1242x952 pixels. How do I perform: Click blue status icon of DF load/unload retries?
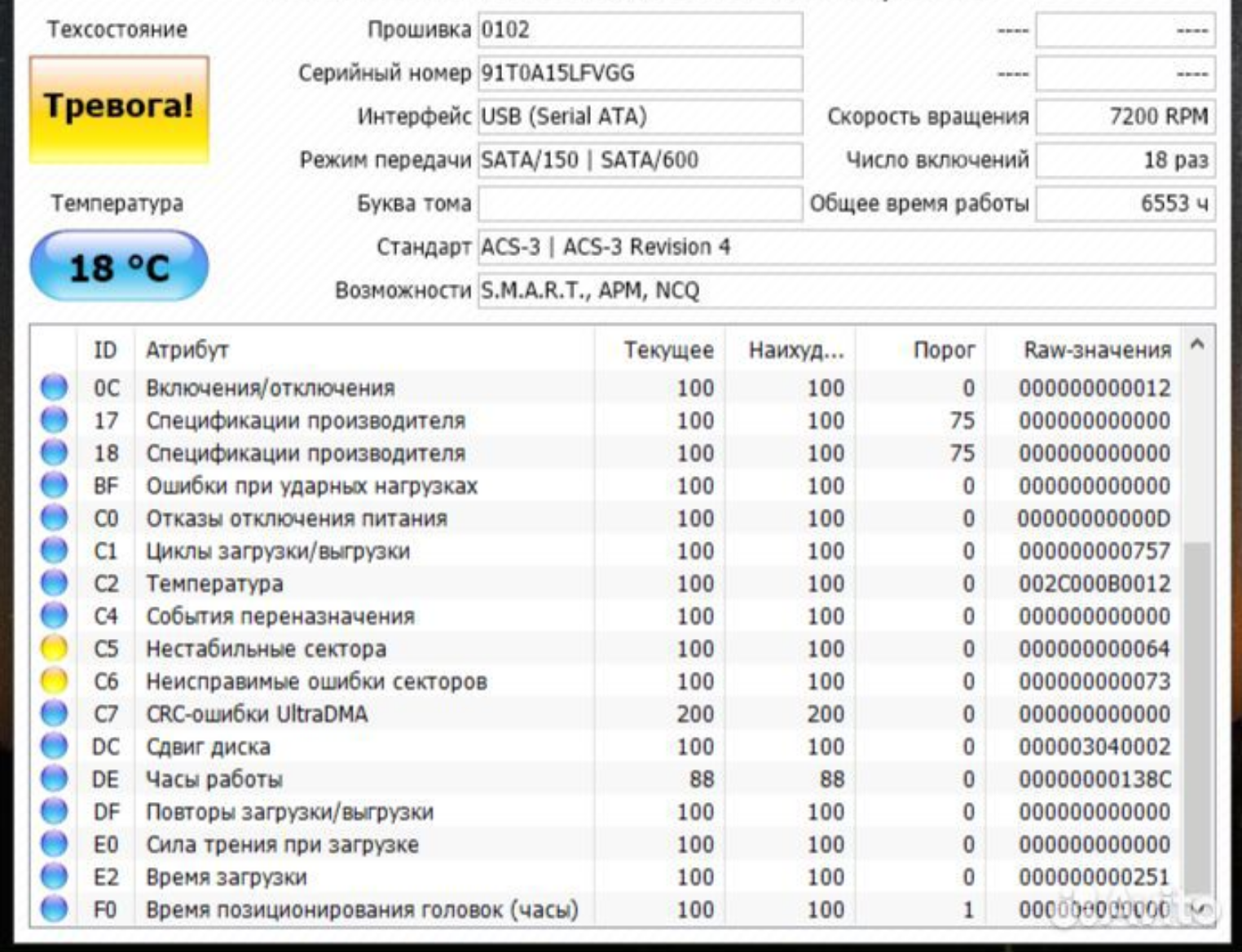coord(54,811)
